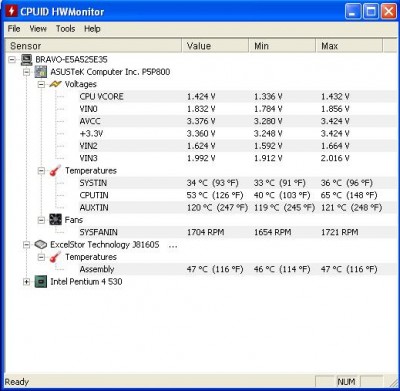Click the VIN0 min value 1.784 V
The width and height of the screenshot is (400, 391).
coord(268,109)
